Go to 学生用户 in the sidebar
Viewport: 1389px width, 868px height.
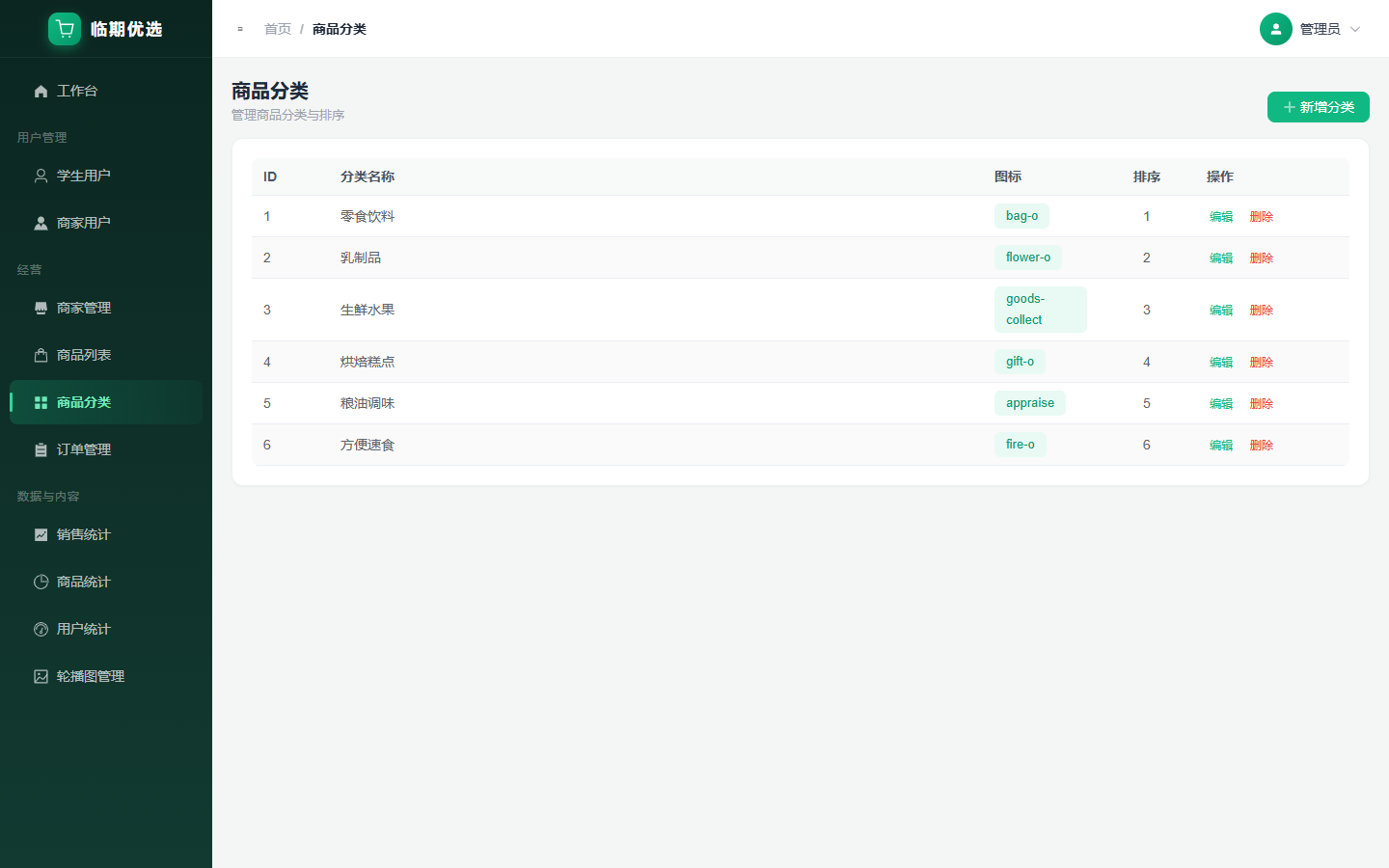click(x=106, y=176)
